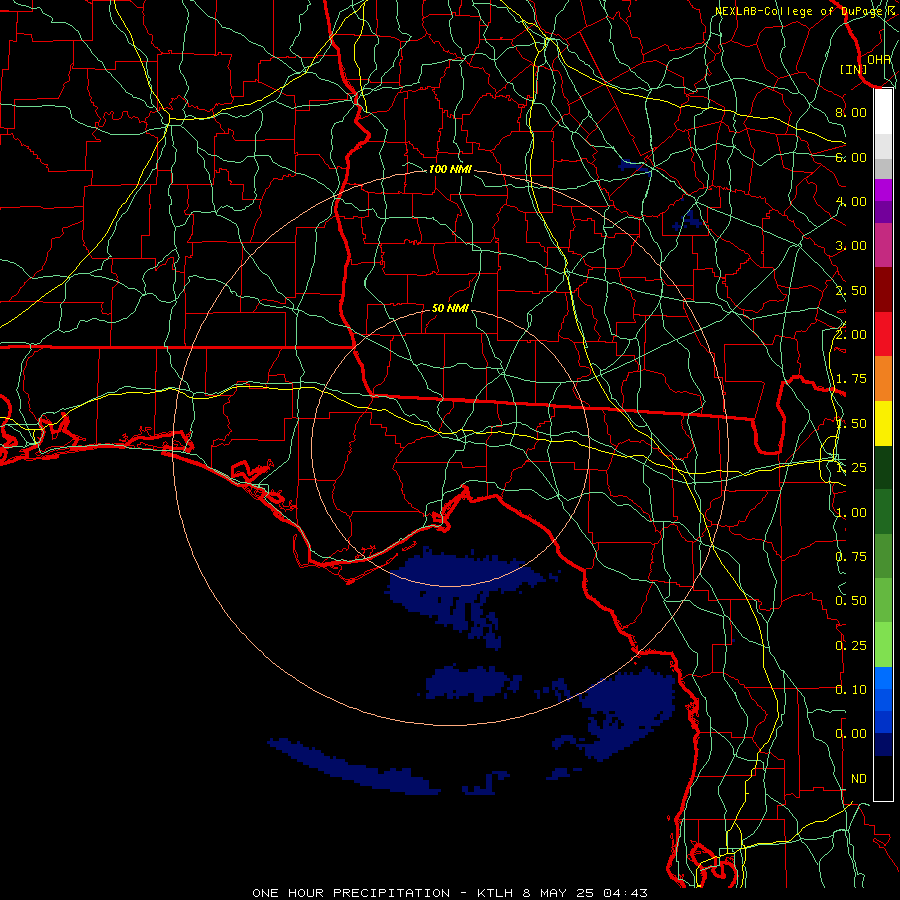This screenshot has width=900, height=900.
Task: Click the '2.50' legend value
Action: pos(851,290)
